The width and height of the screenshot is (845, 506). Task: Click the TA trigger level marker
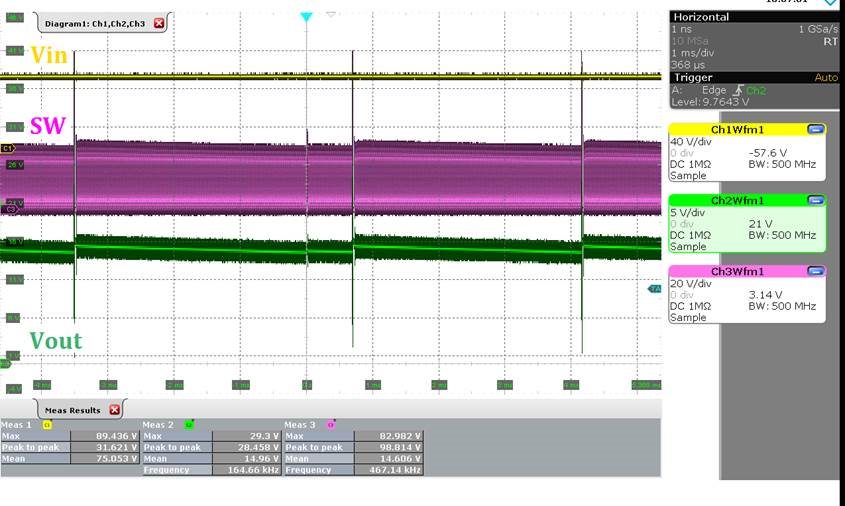pyautogui.click(x=655, y=289)
